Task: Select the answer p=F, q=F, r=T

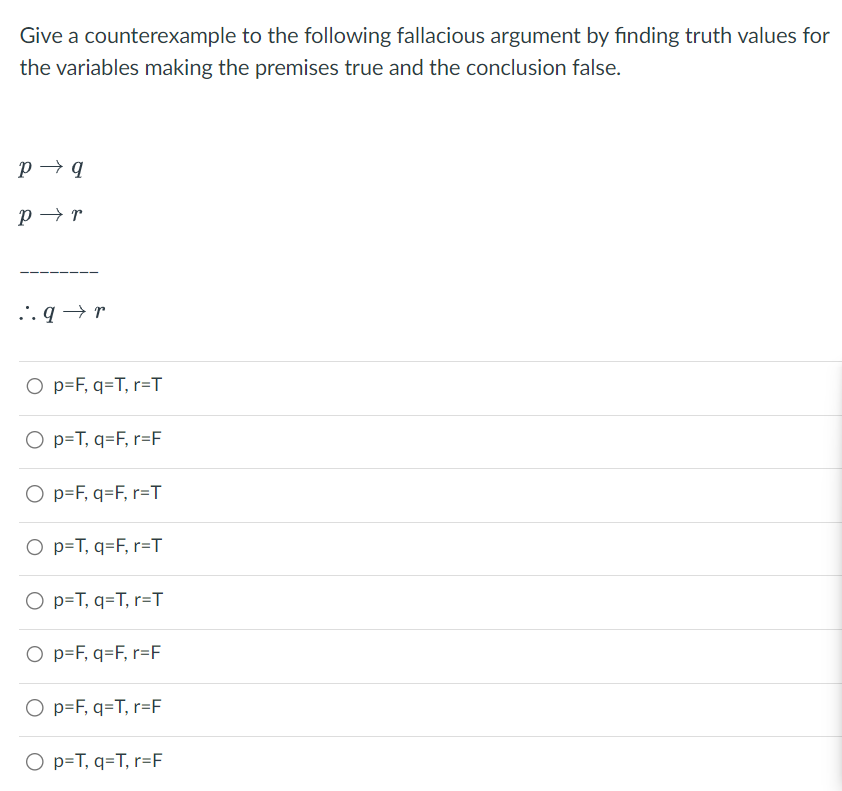Action: tap(106, 493)
